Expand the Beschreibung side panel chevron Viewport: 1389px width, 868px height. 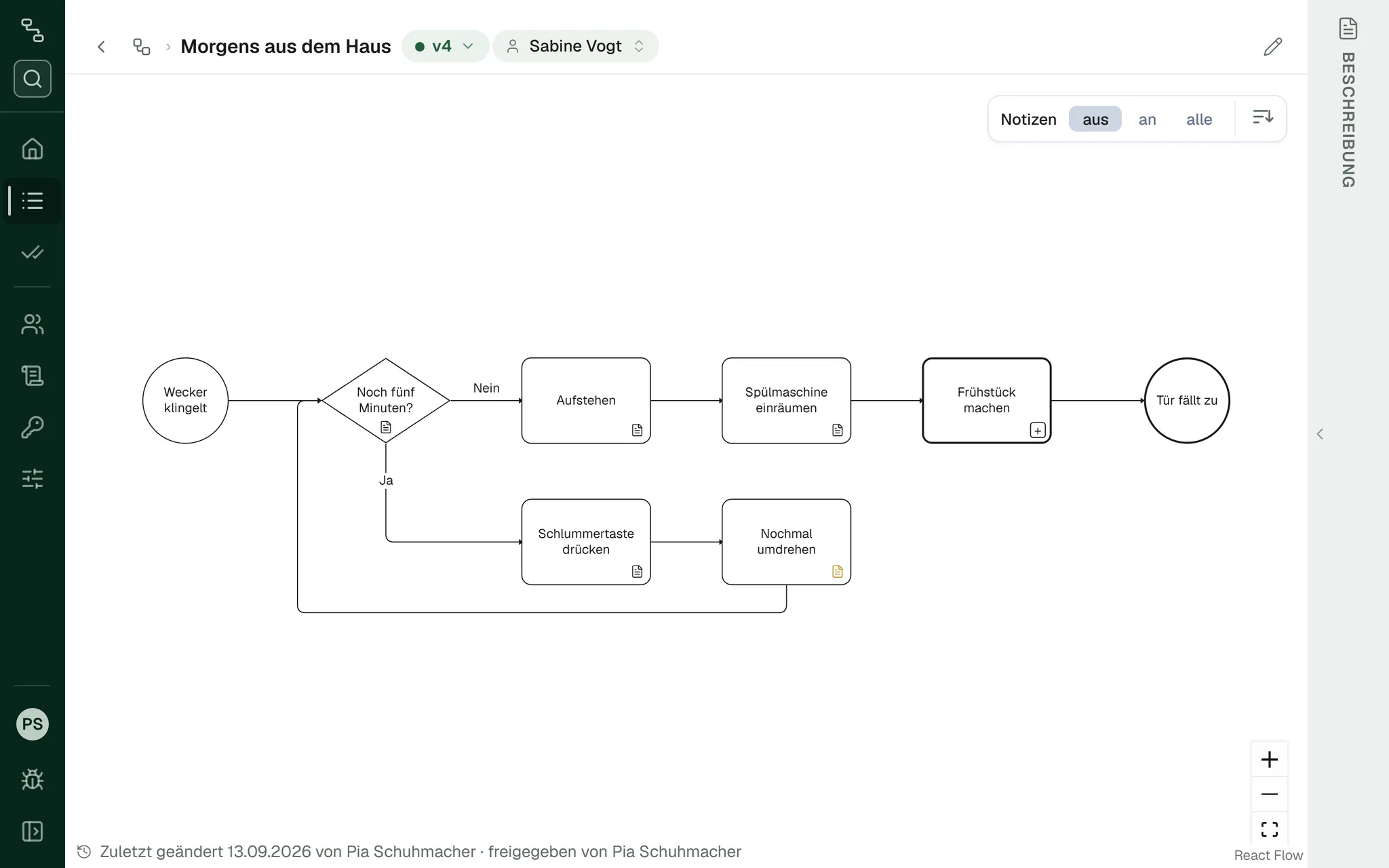click(x=1320, y=434)
